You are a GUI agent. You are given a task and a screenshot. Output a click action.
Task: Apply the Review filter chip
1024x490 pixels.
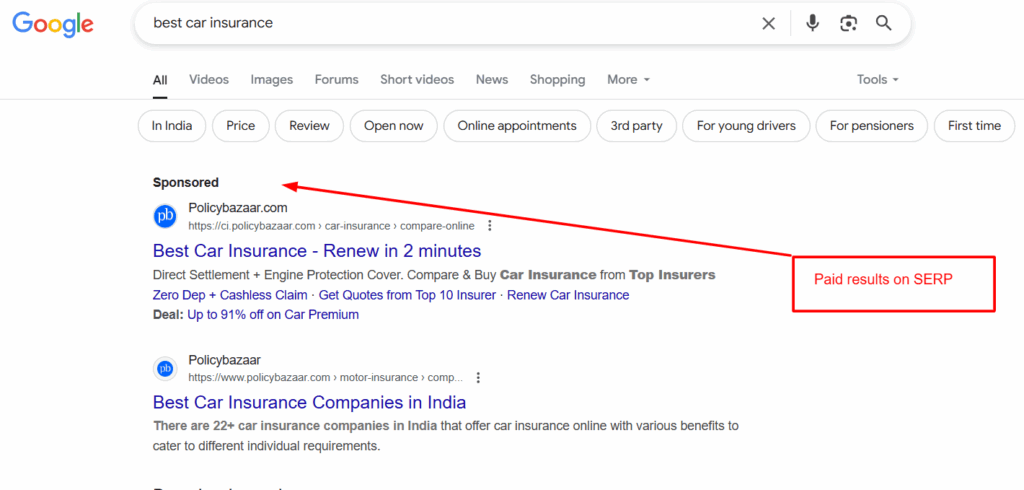point(310,126)
